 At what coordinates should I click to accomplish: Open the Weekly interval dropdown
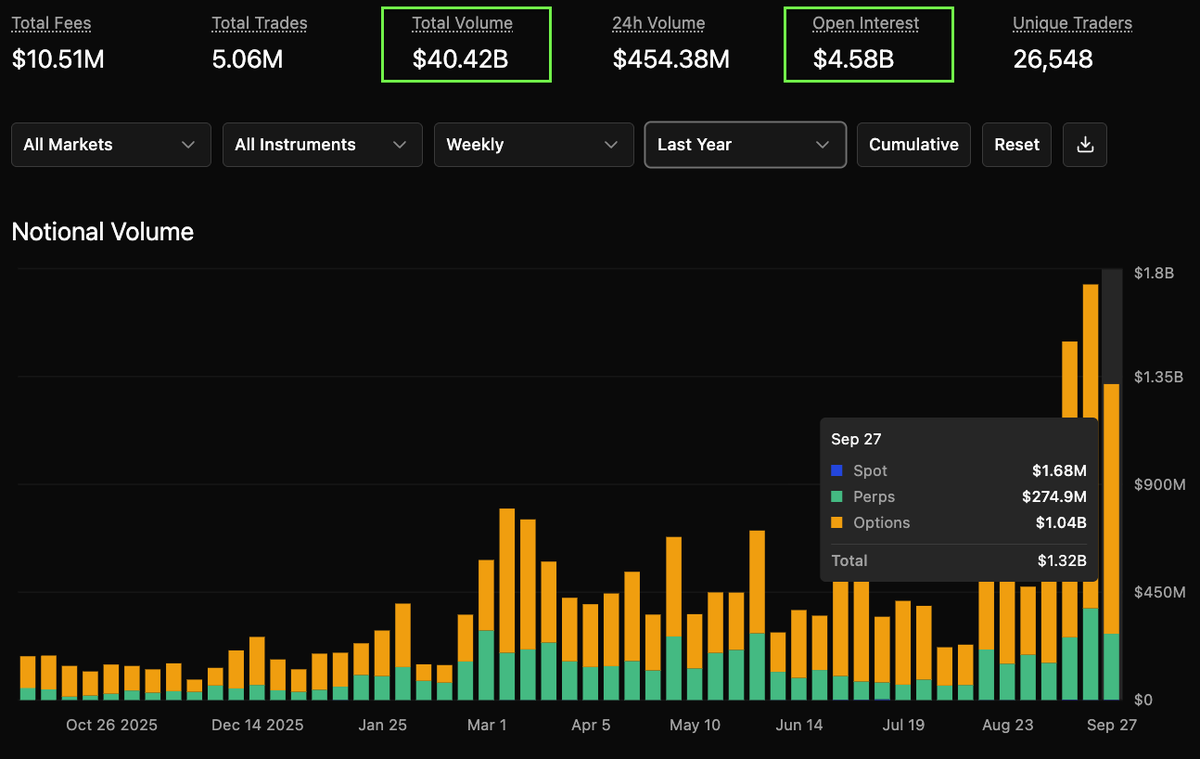click(534, 144)
